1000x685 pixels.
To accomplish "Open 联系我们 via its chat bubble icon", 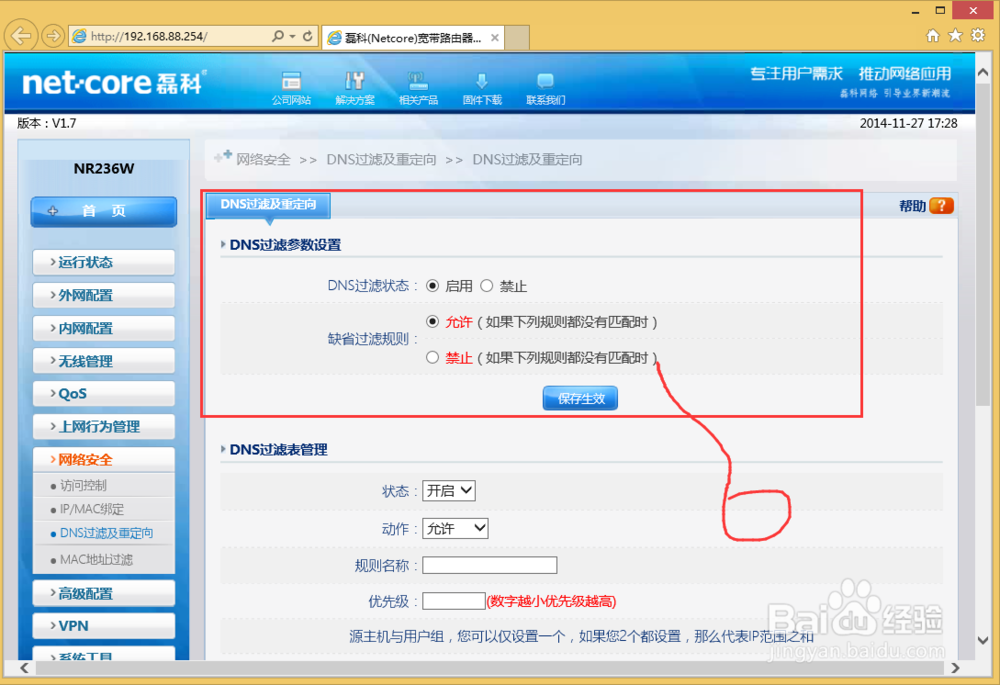I will tap(545, 81).
